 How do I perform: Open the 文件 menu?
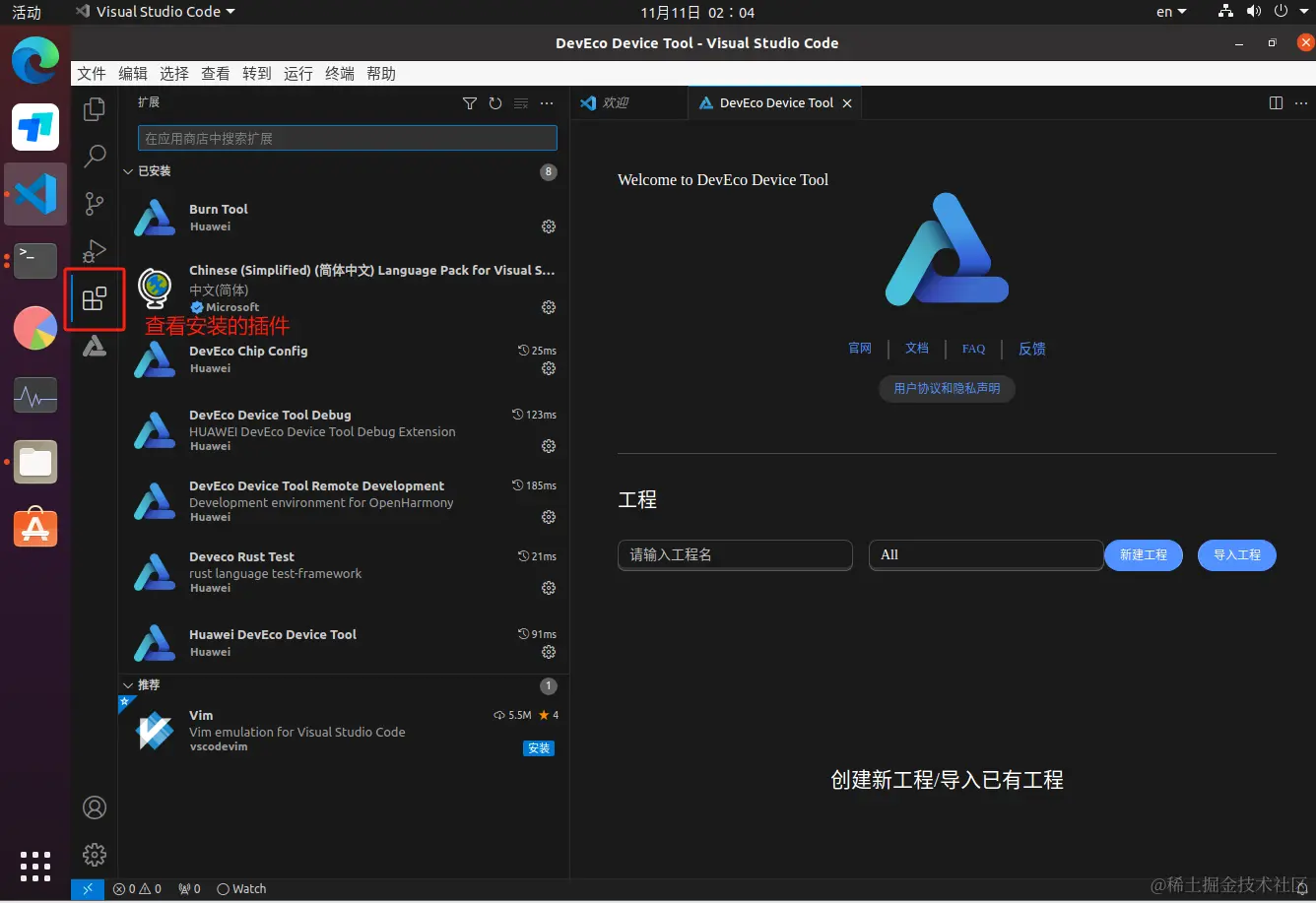(92, 74)
